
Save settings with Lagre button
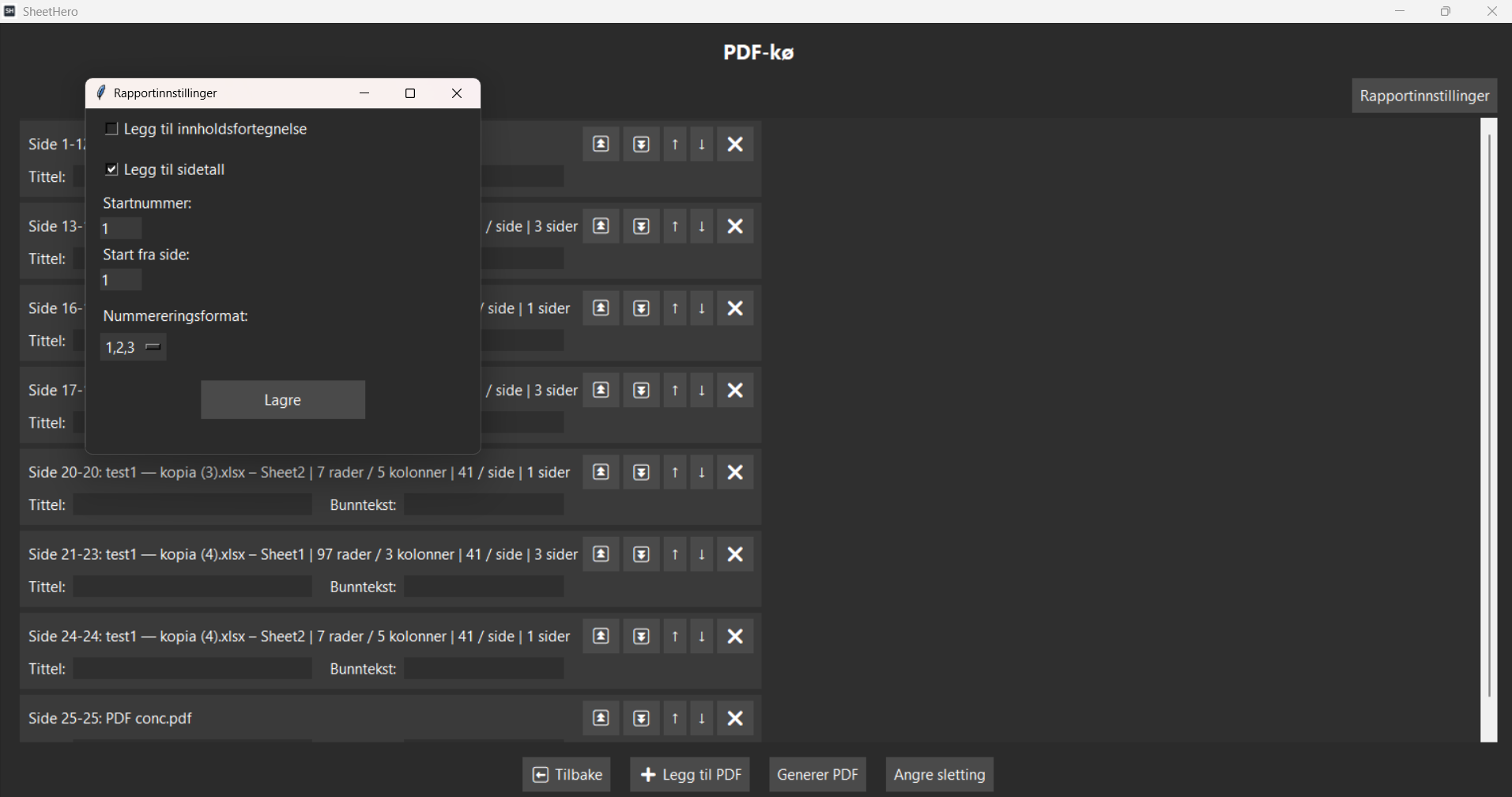[283, 400]
